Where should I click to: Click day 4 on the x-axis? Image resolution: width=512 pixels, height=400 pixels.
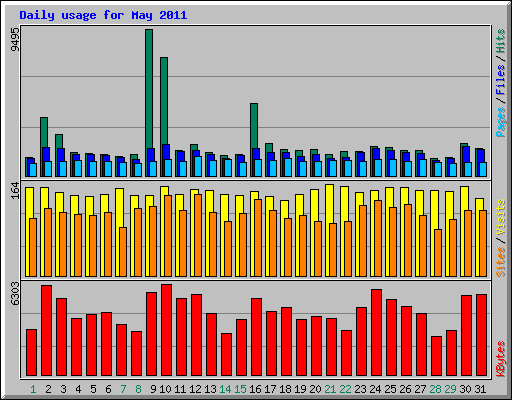[78, 389]
